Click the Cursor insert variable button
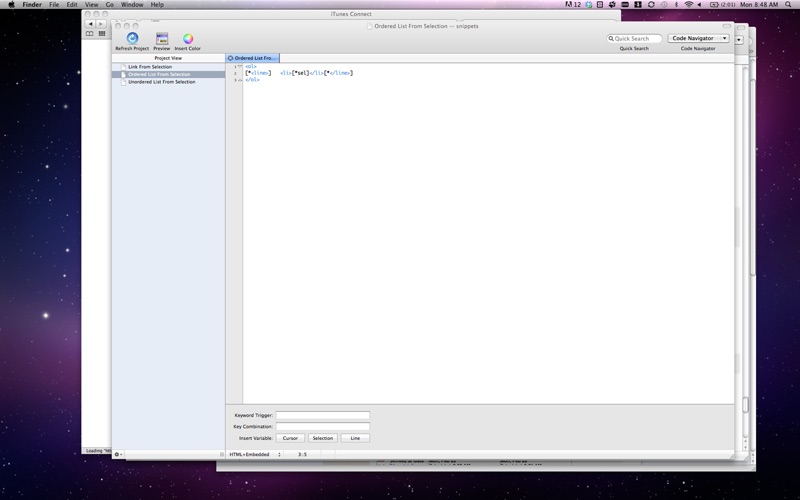This screenshot has width=800, height=500. [x=290, y=438]
